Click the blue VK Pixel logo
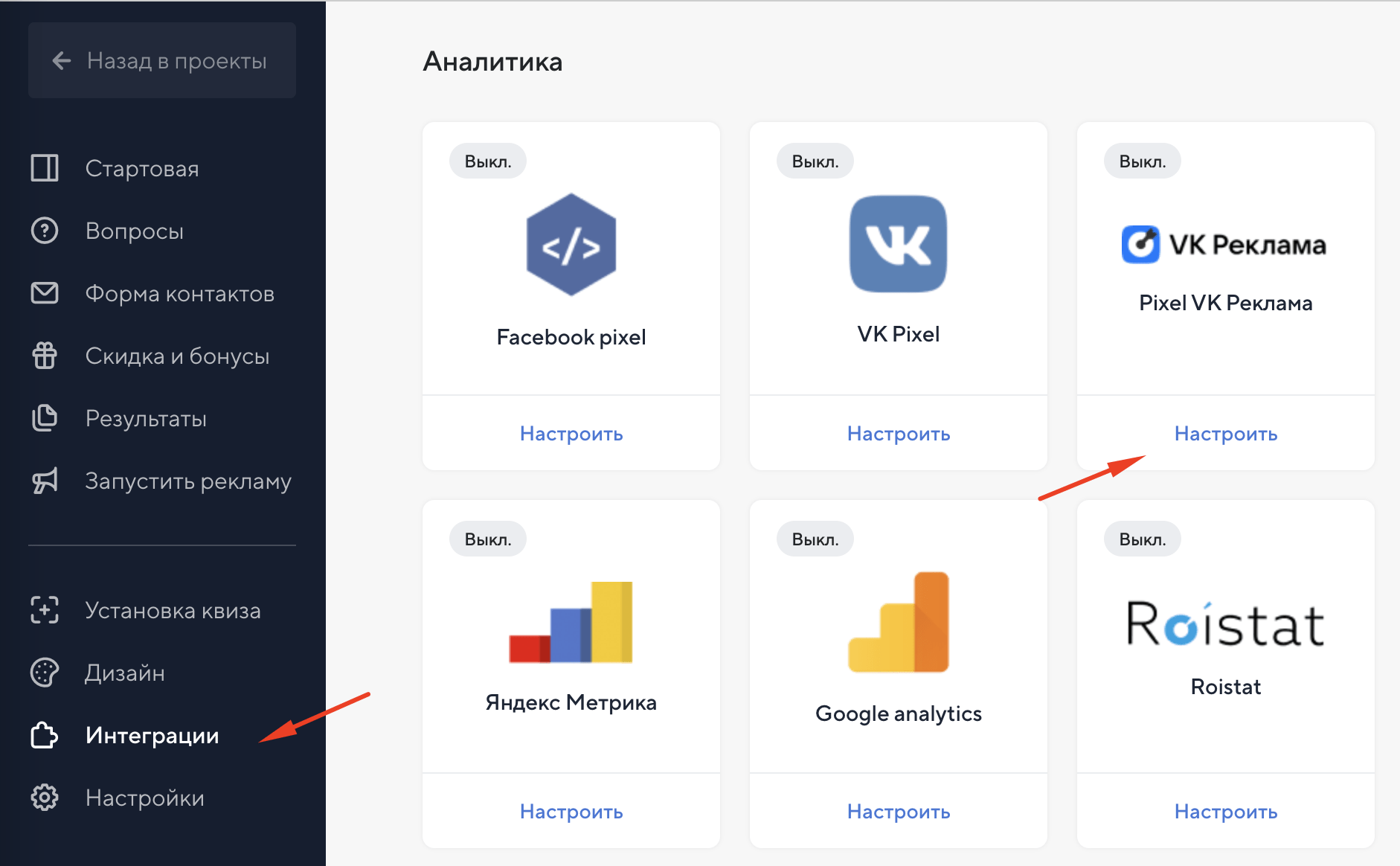This screenshot has height=866, width=1400. pyautogui.click(x=898, y=244)
